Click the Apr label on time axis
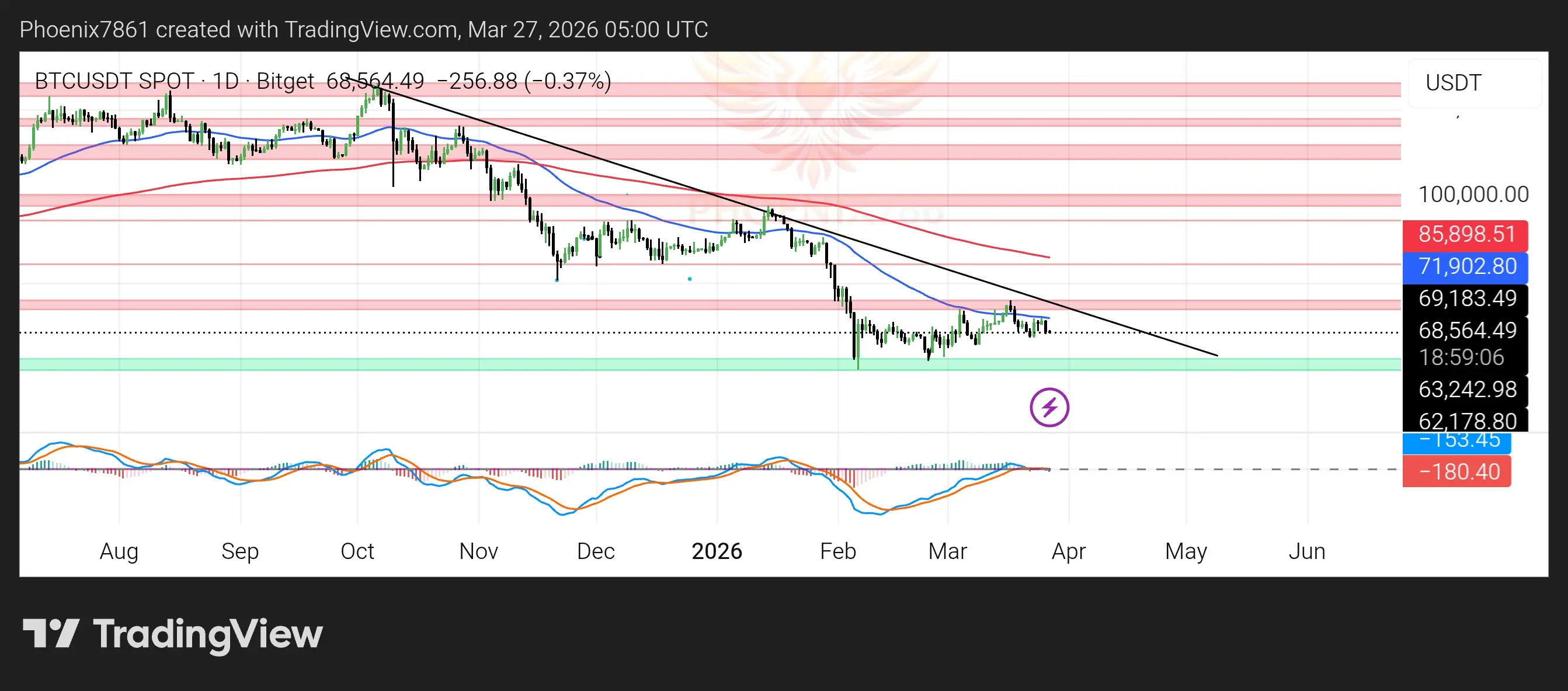 pos(1068,551)
